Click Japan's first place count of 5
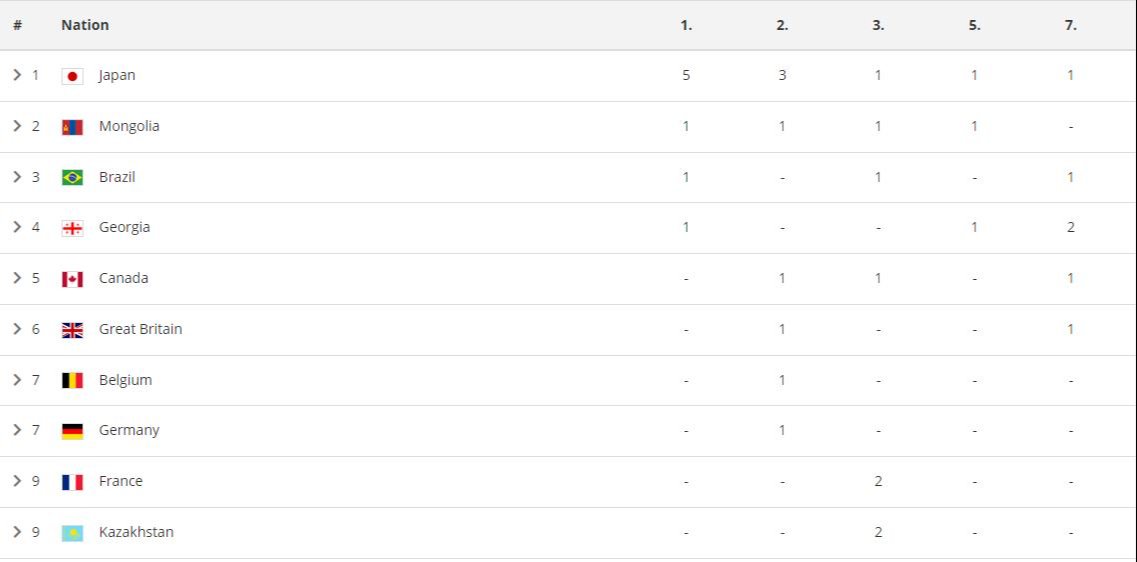 coord(686,75)
